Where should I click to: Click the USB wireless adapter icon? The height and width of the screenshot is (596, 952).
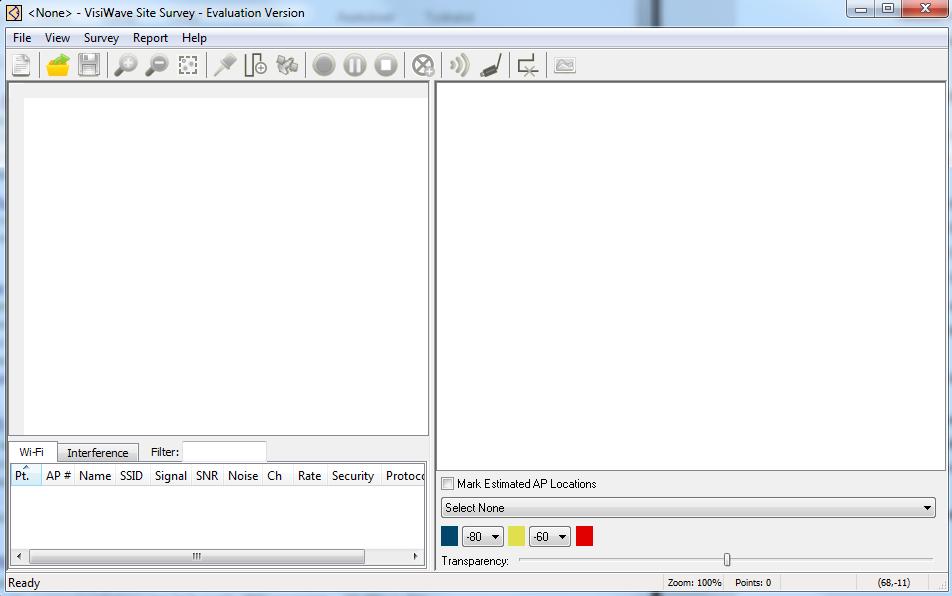(x=491, y=65)
